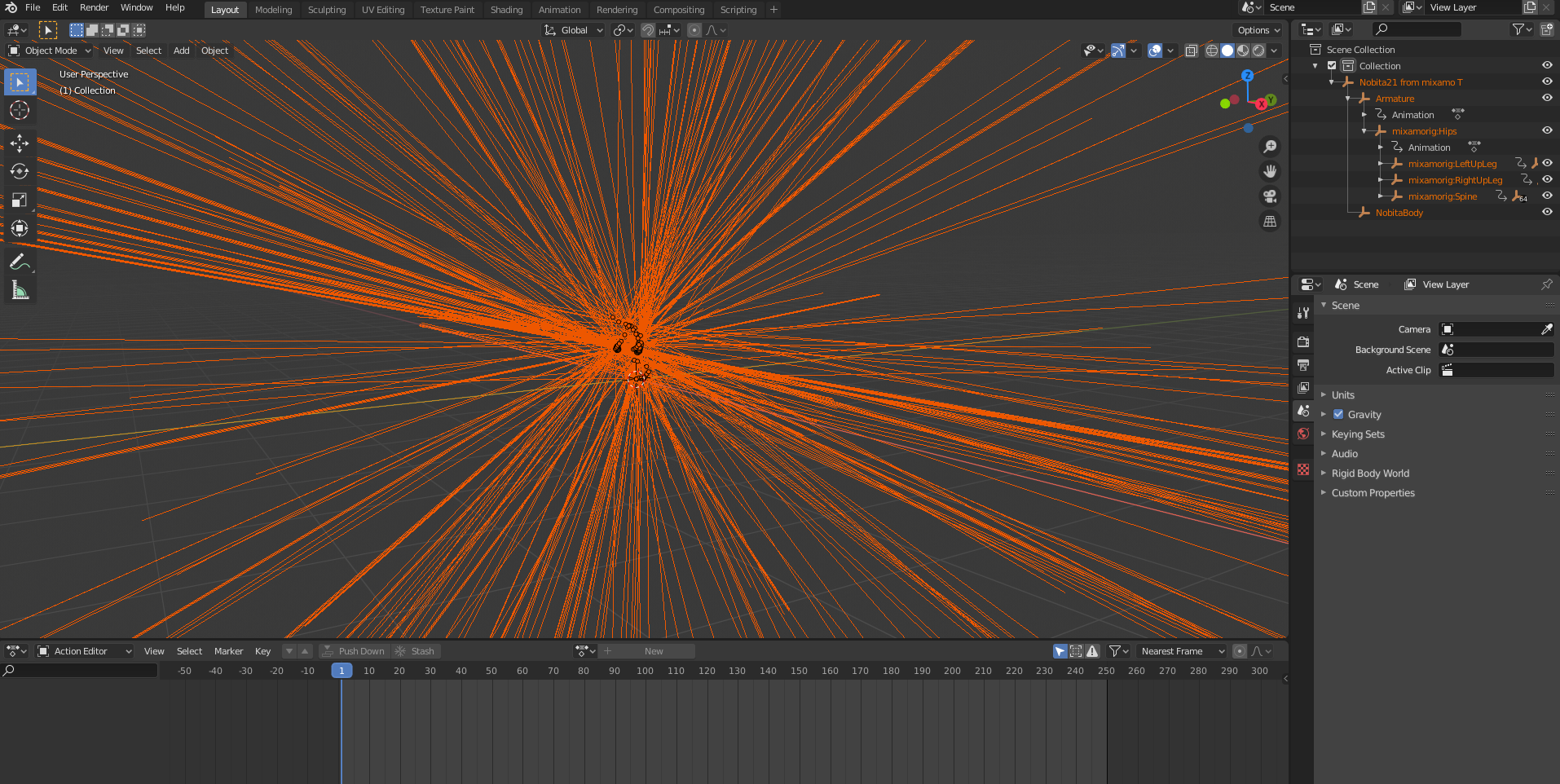Toggle viewport overlays on or off
The width and height of the screenshot is (1560, 784).
tap(1155, 51)
